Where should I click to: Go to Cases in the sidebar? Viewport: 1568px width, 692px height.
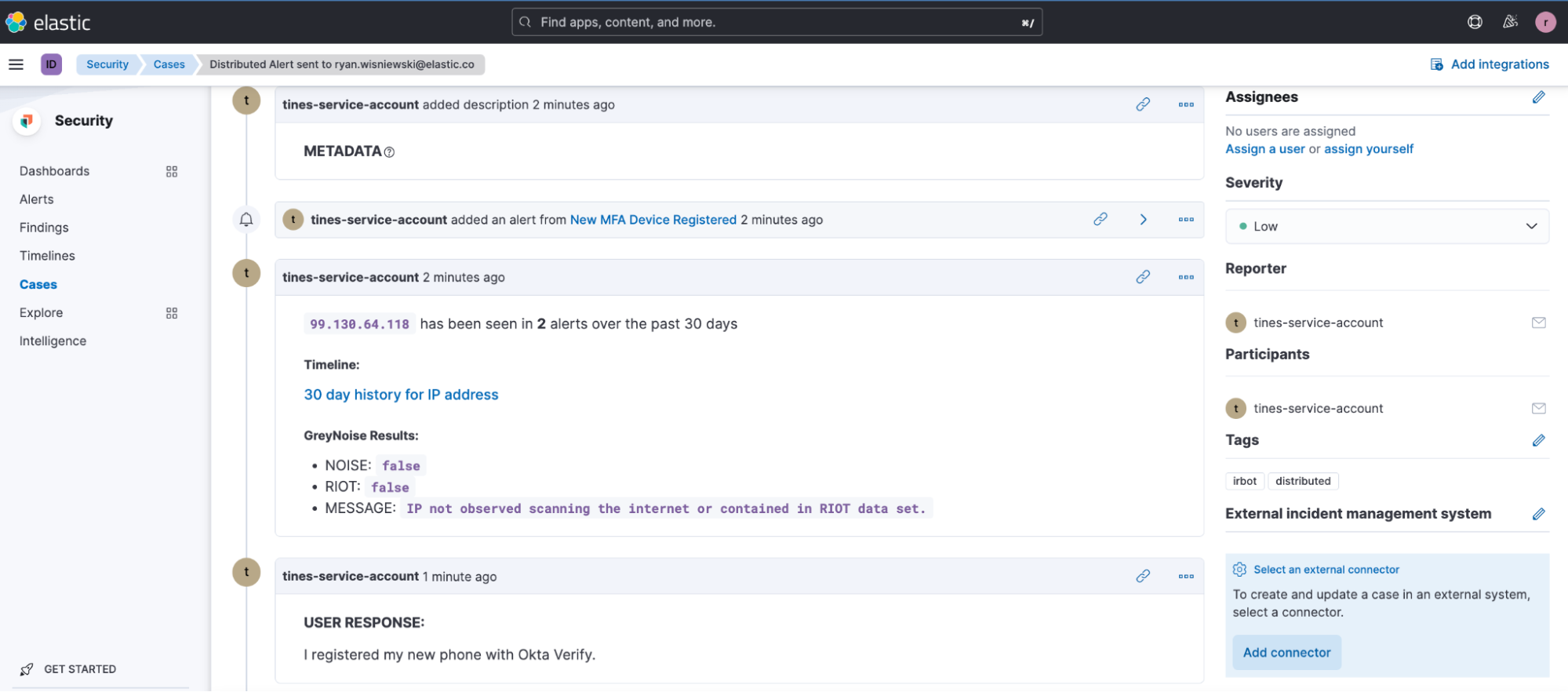coord(38,284)
